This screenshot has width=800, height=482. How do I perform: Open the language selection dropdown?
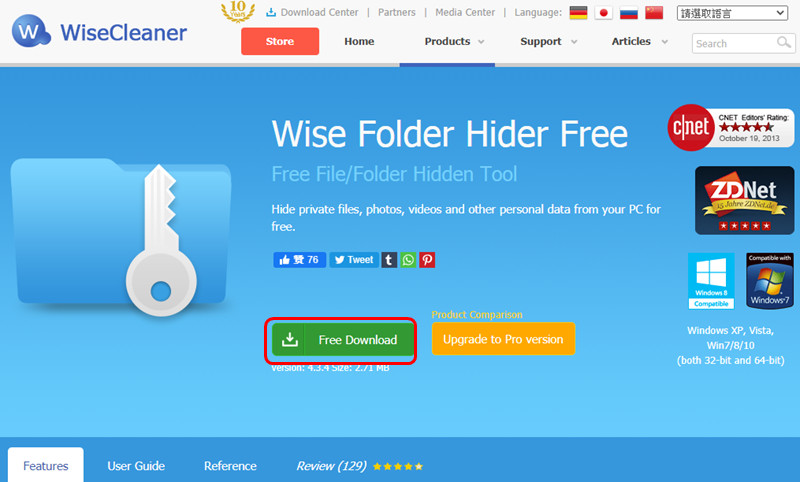(732, 13)
